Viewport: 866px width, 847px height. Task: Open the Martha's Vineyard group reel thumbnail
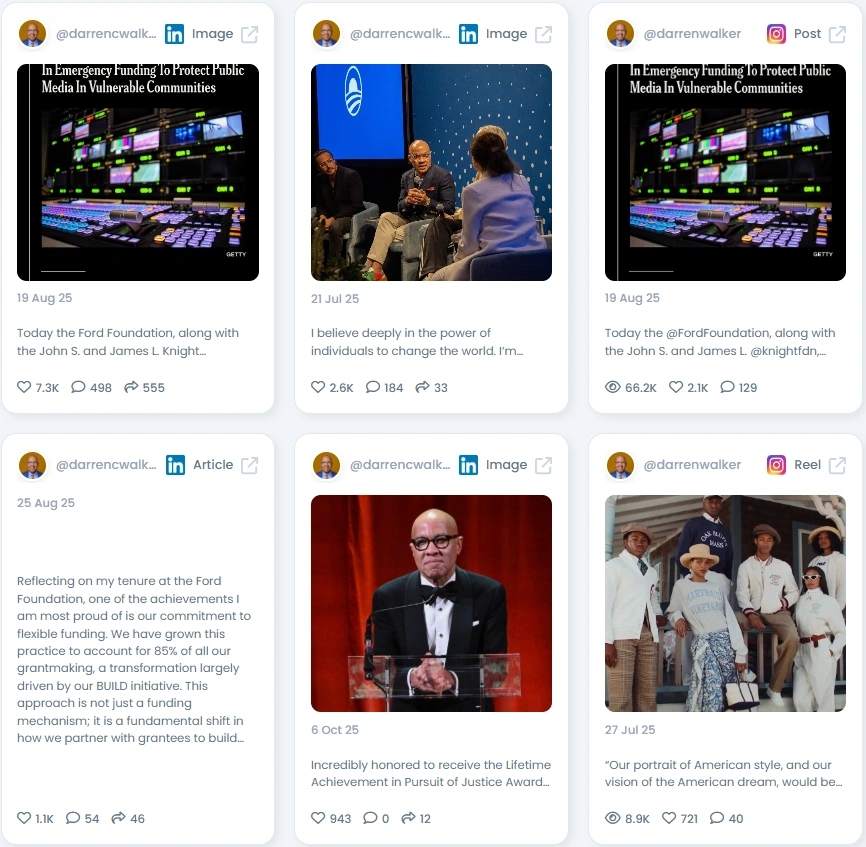coord(725,603)
